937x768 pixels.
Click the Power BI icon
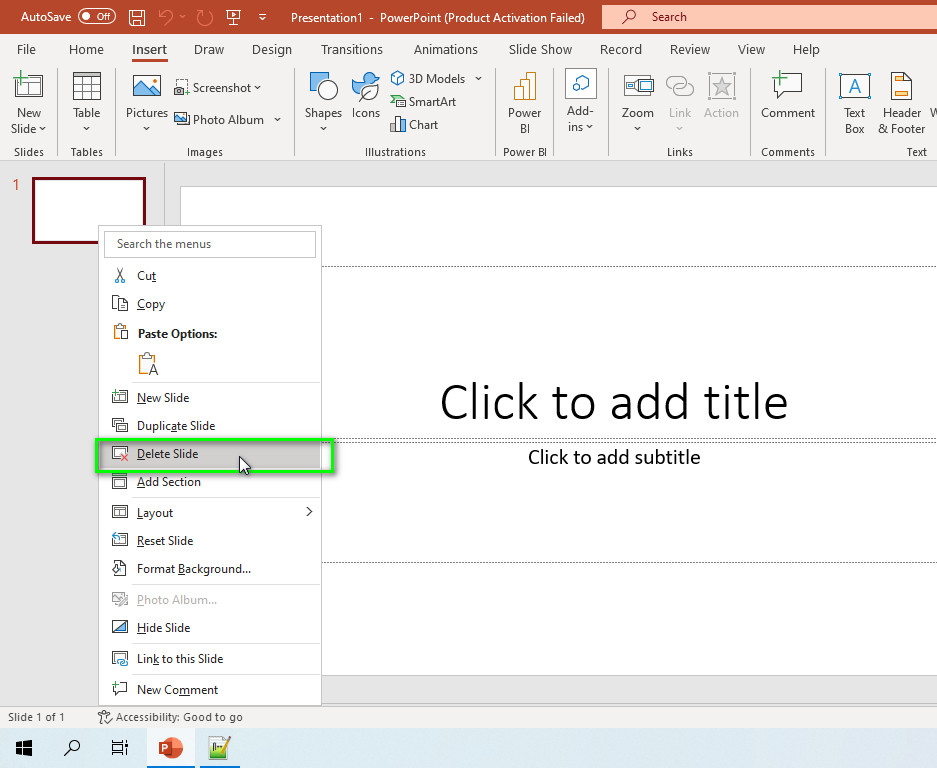[x=525, y=103]
